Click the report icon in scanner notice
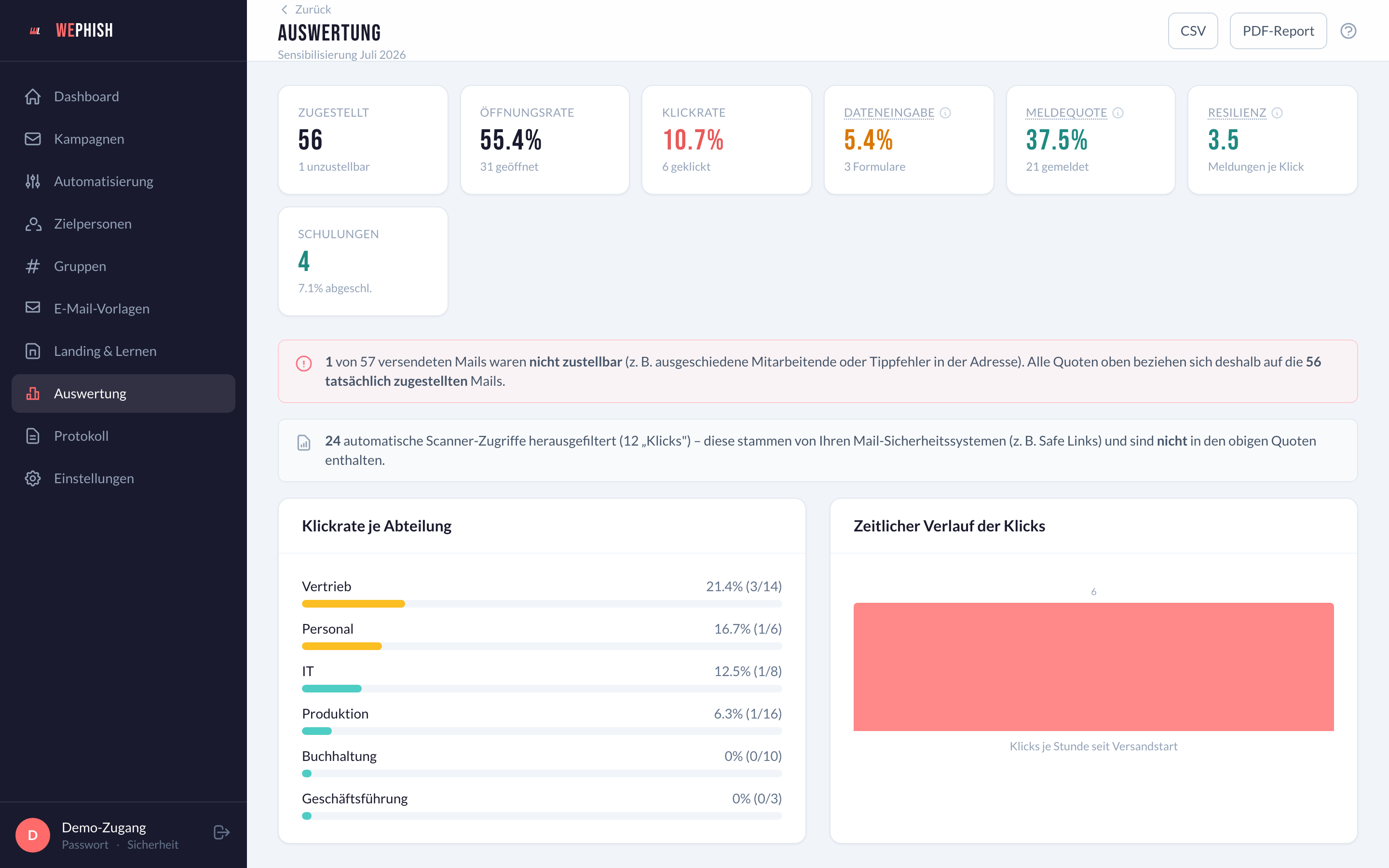 (x=304, y=443)
